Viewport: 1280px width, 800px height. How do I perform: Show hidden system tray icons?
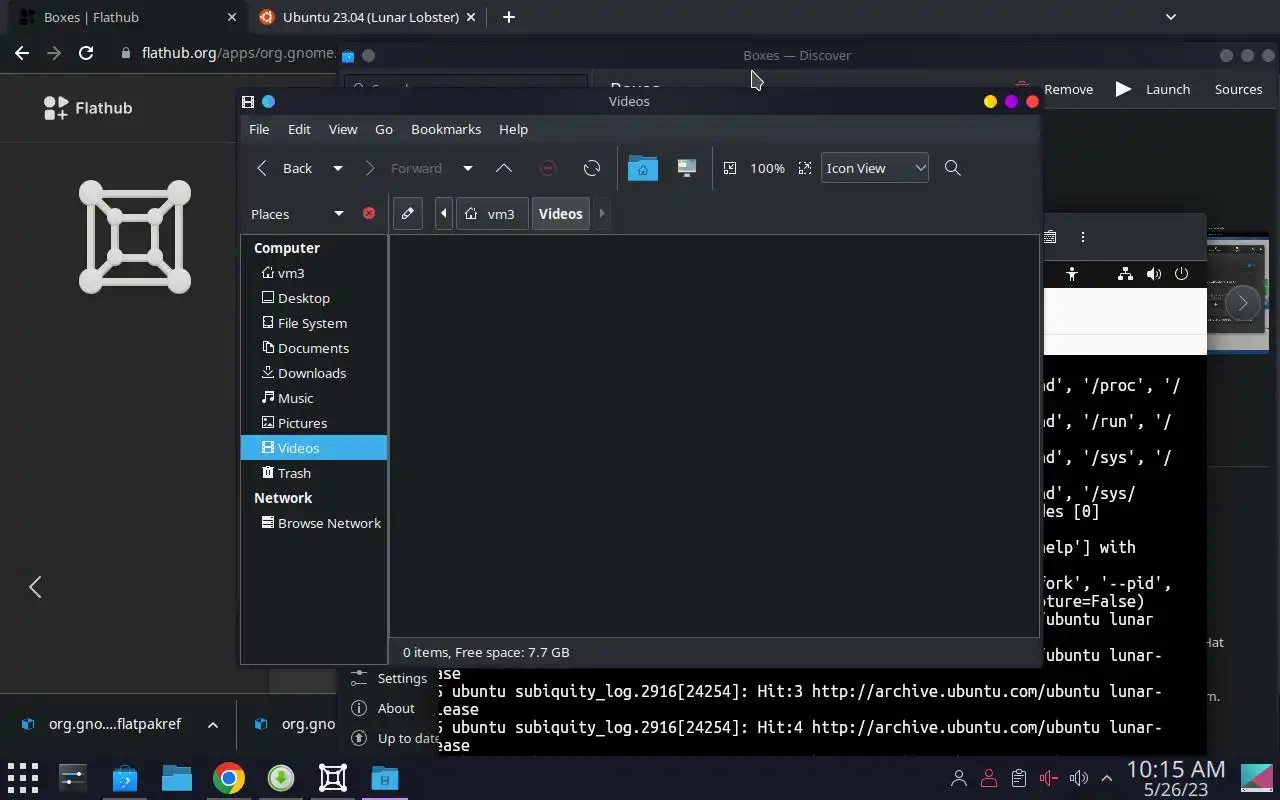tap(1107, 778)
